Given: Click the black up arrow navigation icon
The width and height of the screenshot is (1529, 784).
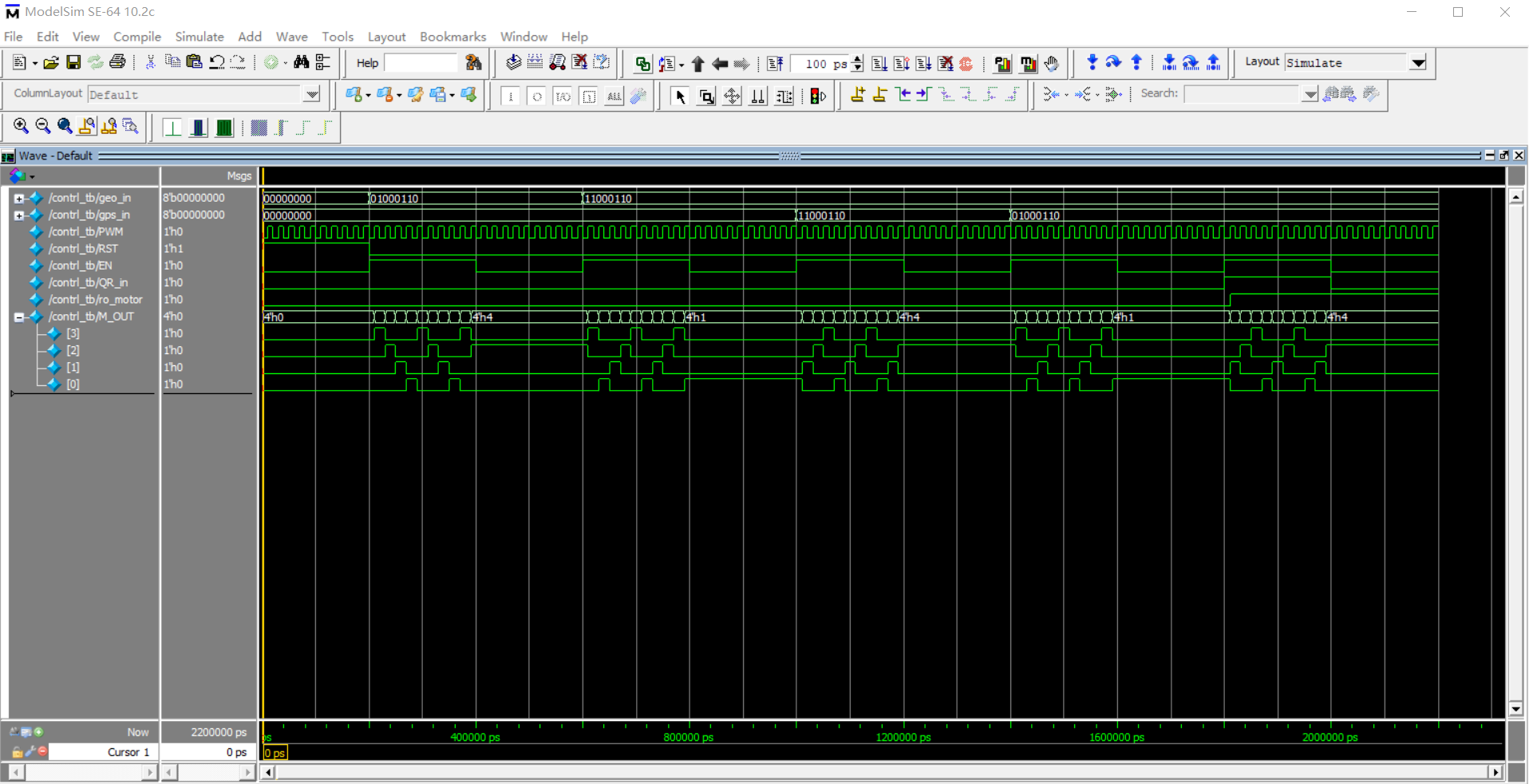Looking at the screenshot, I should (697, 64).
